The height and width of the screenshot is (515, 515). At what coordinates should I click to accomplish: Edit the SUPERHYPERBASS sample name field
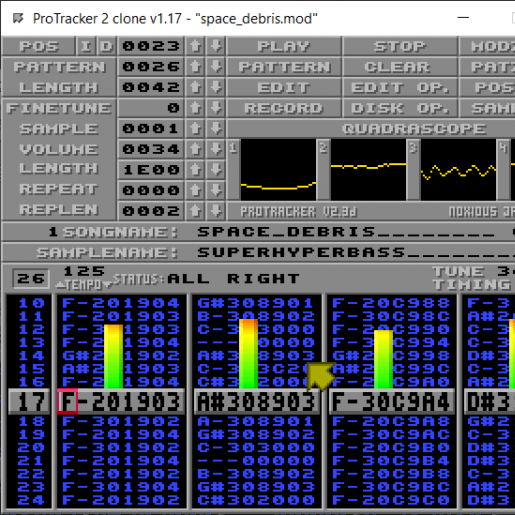point(356,252)
